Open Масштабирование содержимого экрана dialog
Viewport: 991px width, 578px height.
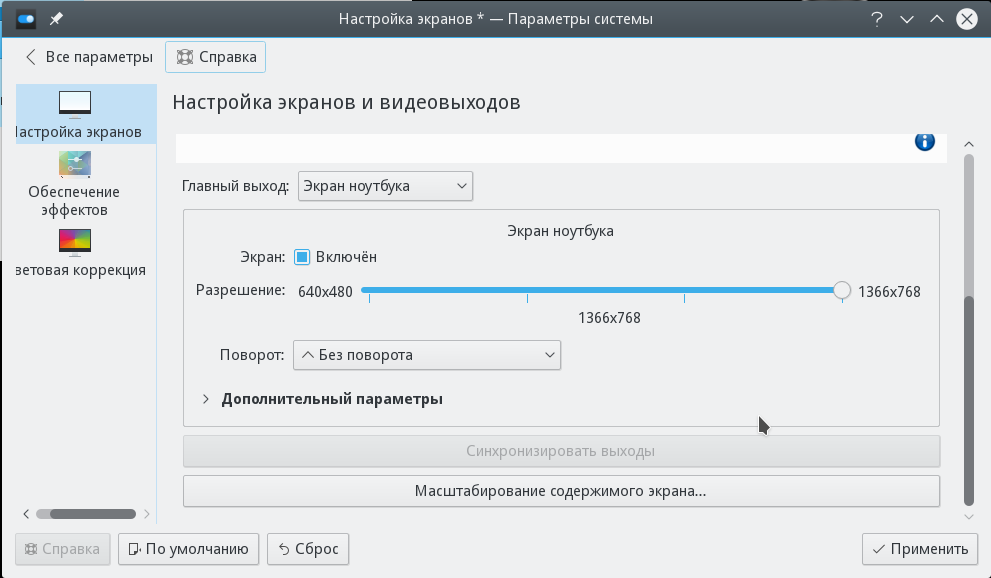coord(561,491)
